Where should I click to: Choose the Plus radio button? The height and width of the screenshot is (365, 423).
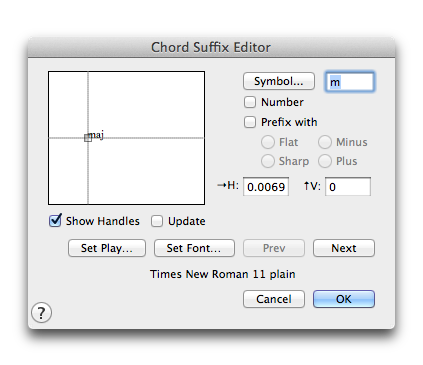point(325,161)
